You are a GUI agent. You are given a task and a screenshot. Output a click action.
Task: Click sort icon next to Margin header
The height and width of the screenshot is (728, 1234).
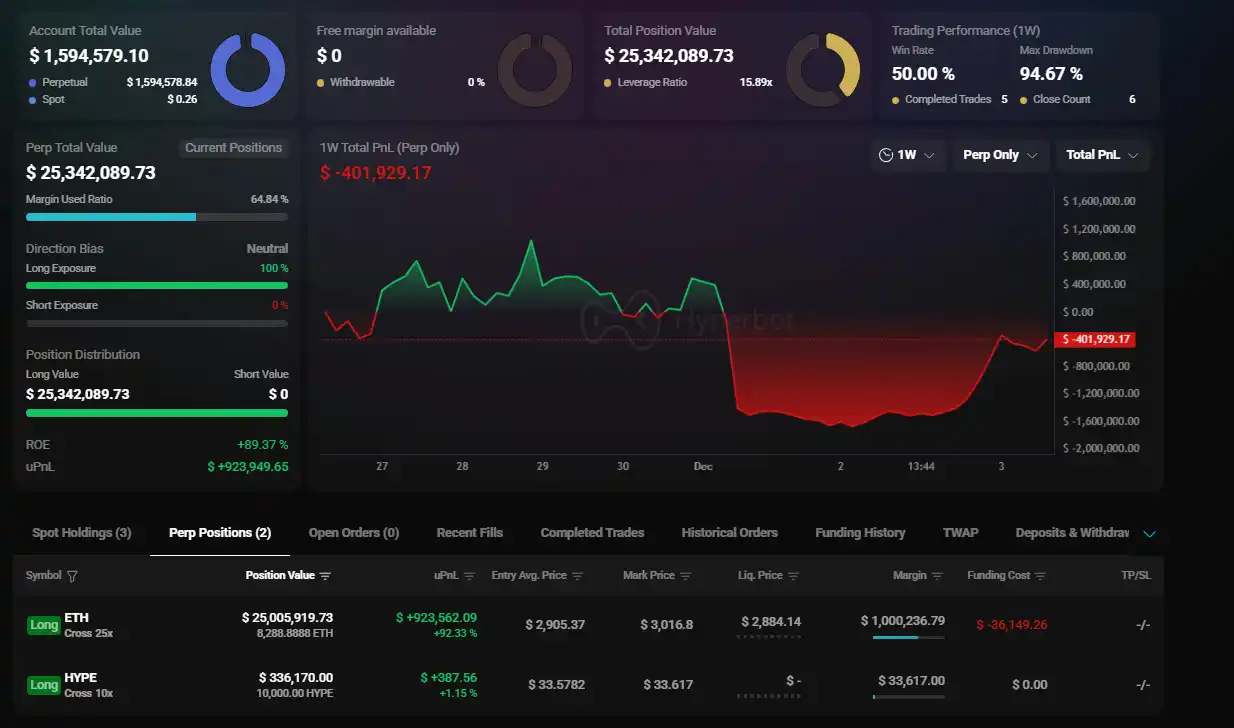(x=937, y=576)
